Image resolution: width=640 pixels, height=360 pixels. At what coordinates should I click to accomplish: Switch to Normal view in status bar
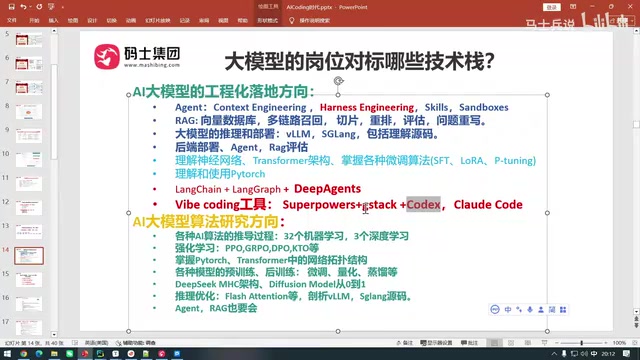pyautogui.click(x=494, y=343)
